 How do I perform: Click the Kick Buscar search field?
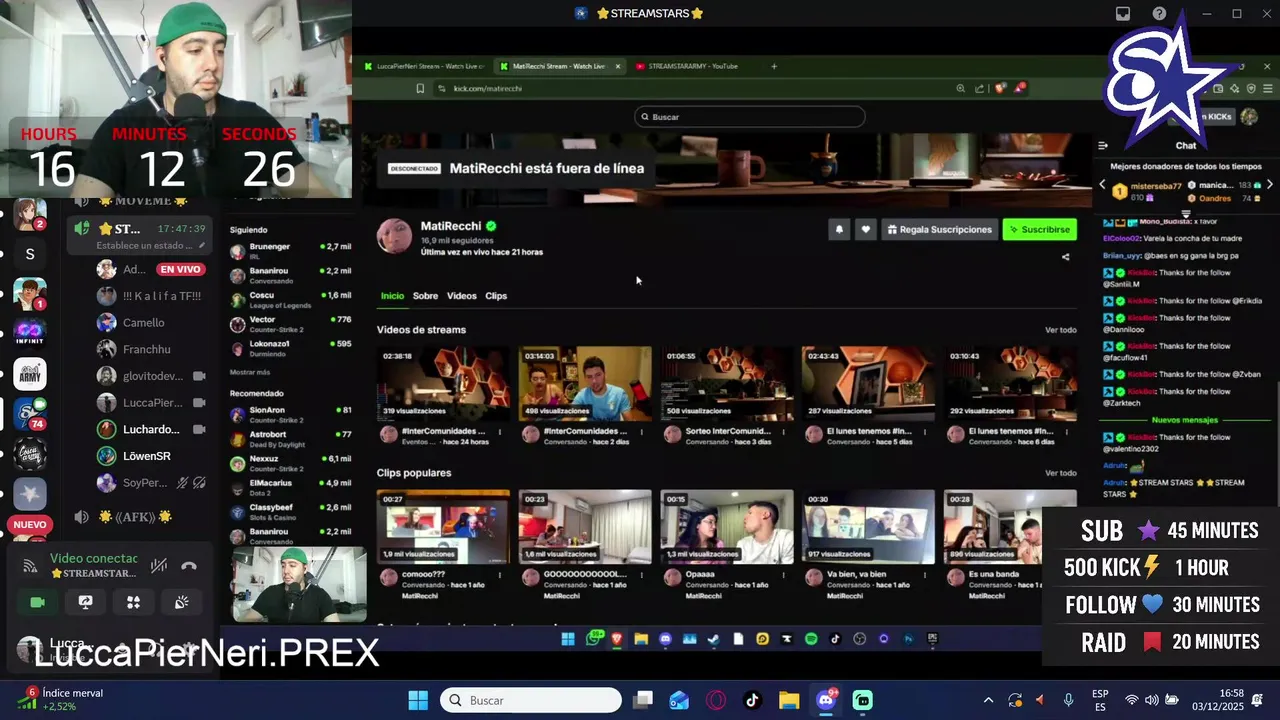750,117
